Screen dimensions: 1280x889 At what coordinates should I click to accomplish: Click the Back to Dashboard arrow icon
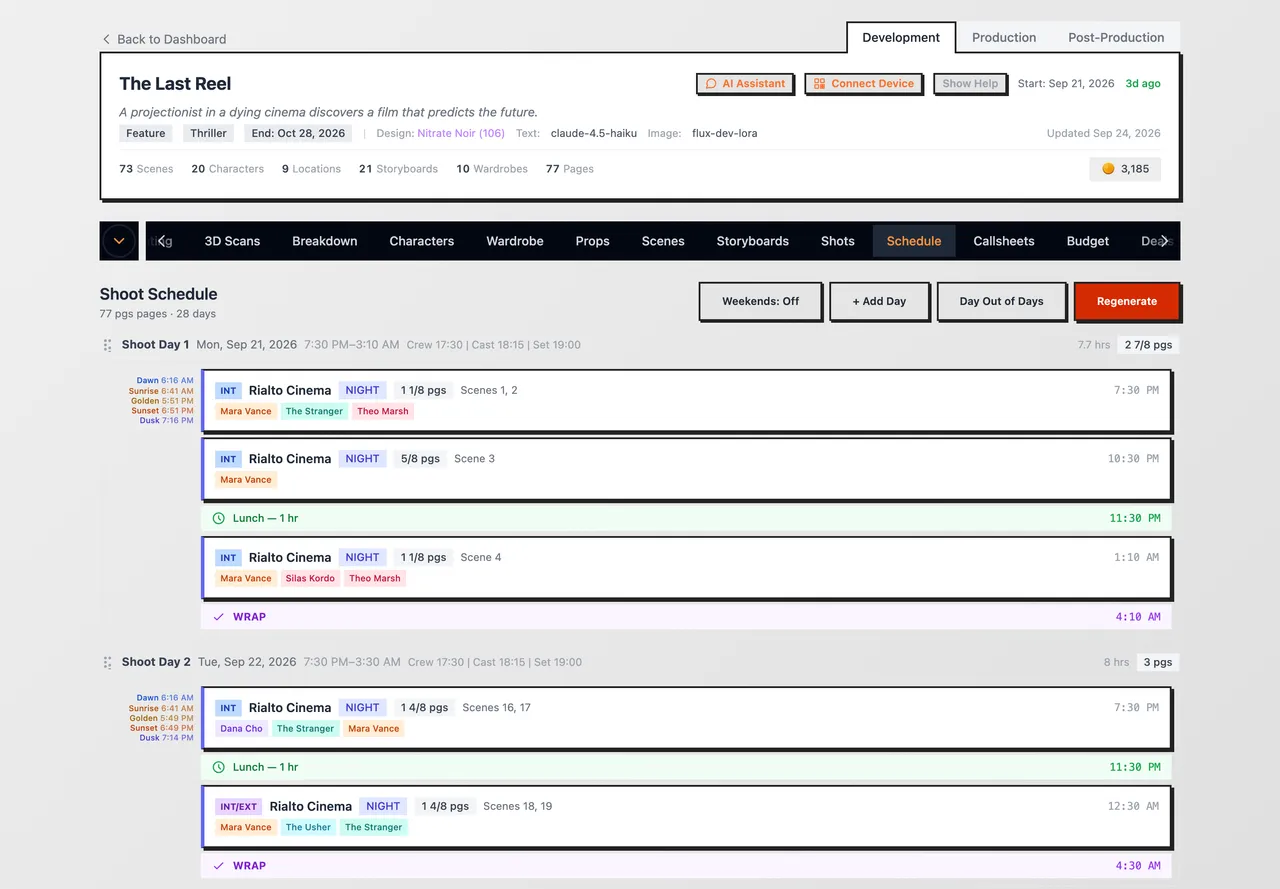(x=106, y=39)
